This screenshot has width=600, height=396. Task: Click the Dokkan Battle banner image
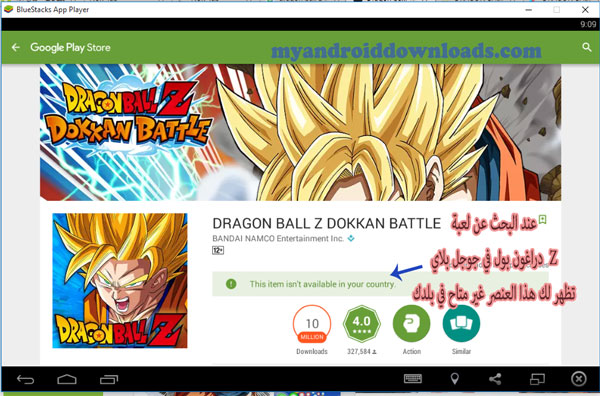(x=300, y=132)
